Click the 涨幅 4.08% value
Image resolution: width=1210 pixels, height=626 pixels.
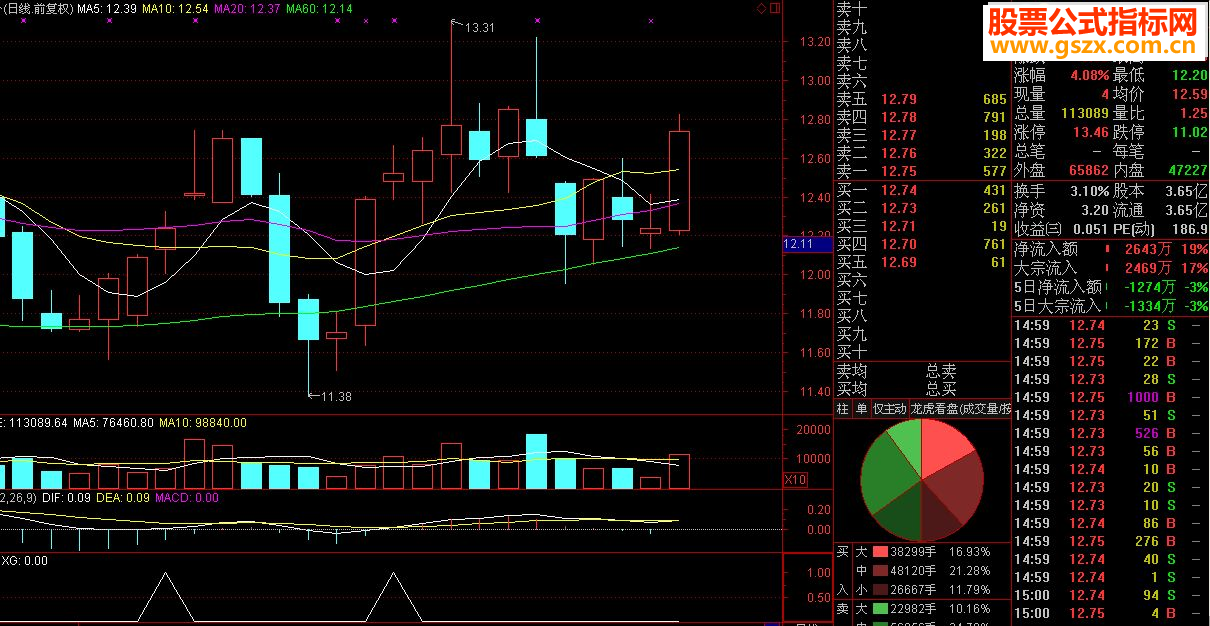pyautogui.click(x=1089, y=74)
